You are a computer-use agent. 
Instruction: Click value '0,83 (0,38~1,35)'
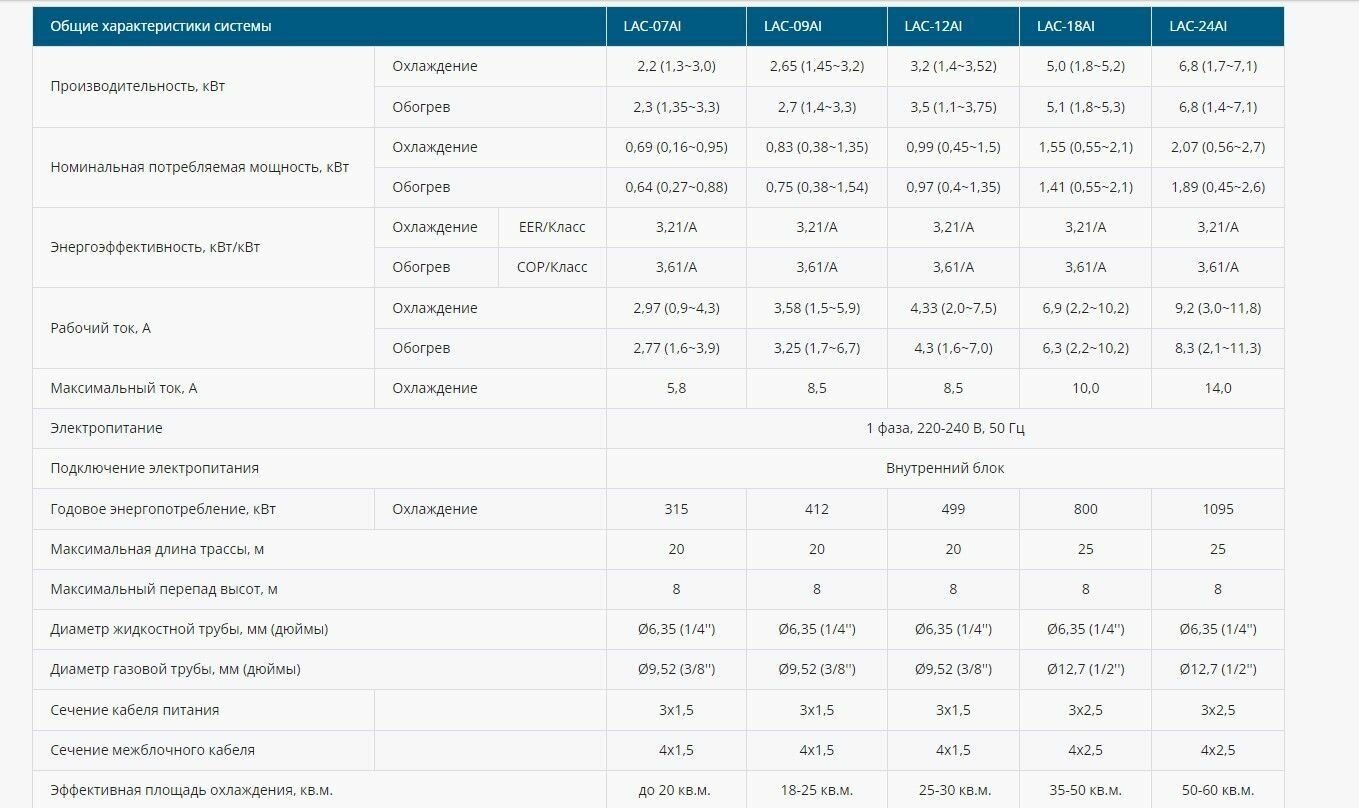coord(817,147)
